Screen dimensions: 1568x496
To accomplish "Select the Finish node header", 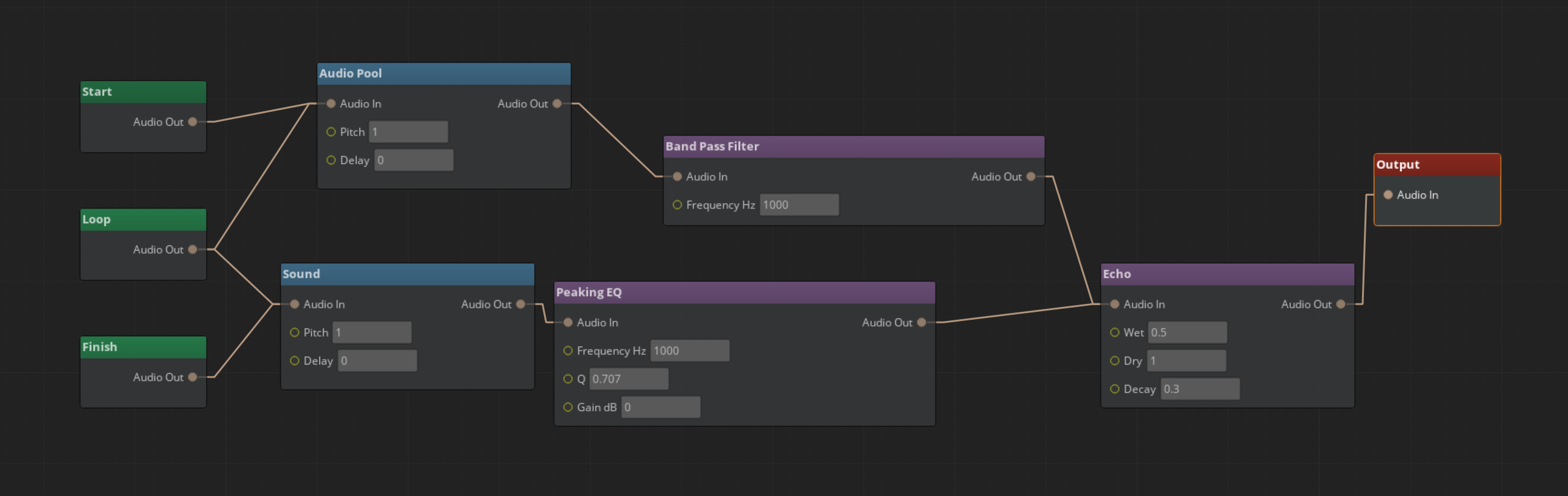I will [x=143, y=347].
